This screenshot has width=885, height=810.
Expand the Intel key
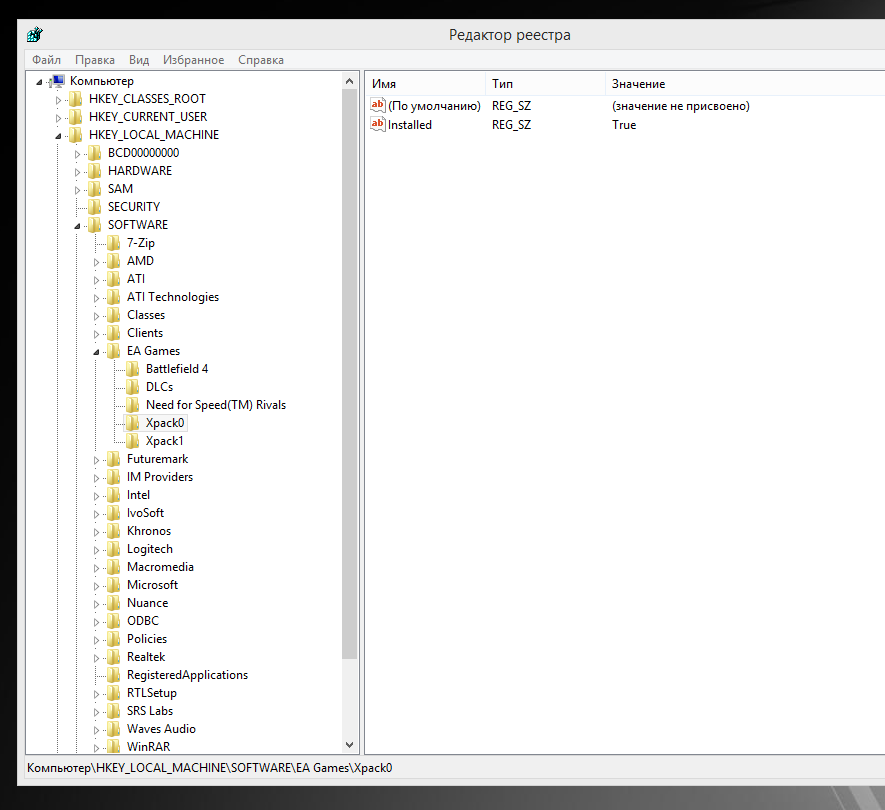pyautogui.click(x=97, y=496)
